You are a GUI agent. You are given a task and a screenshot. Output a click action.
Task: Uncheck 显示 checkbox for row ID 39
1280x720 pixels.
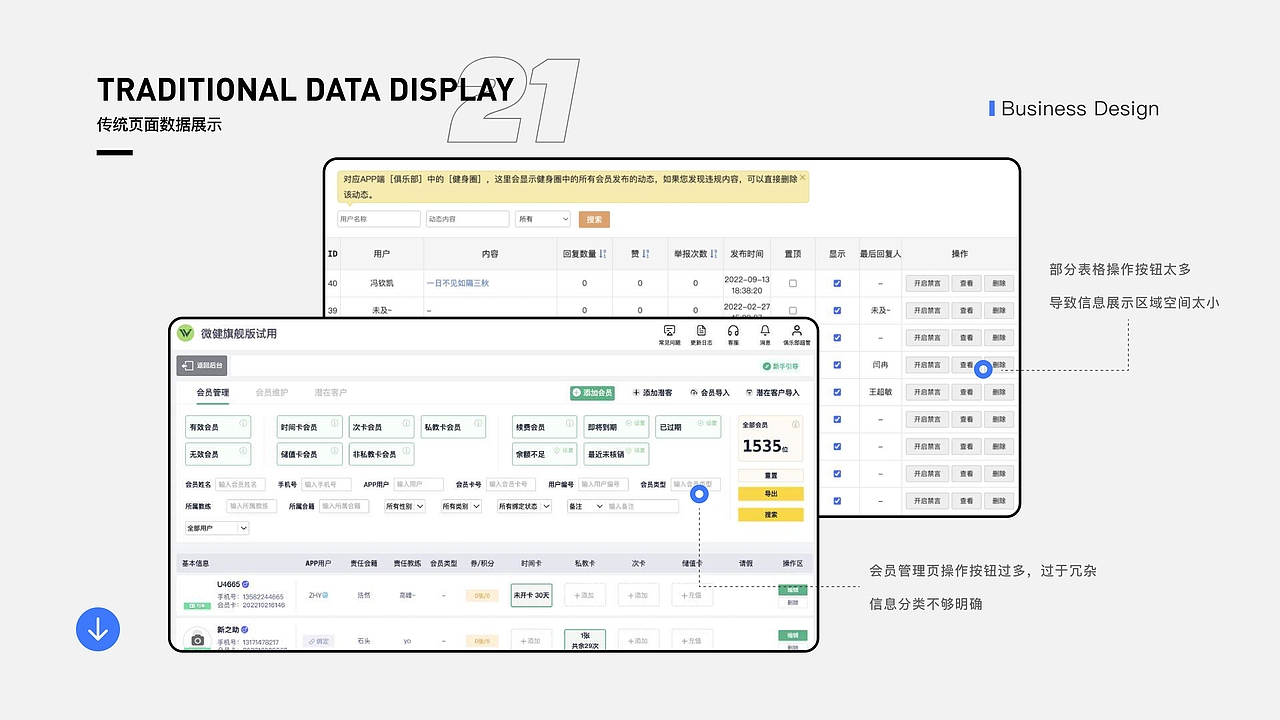(837, 310)
